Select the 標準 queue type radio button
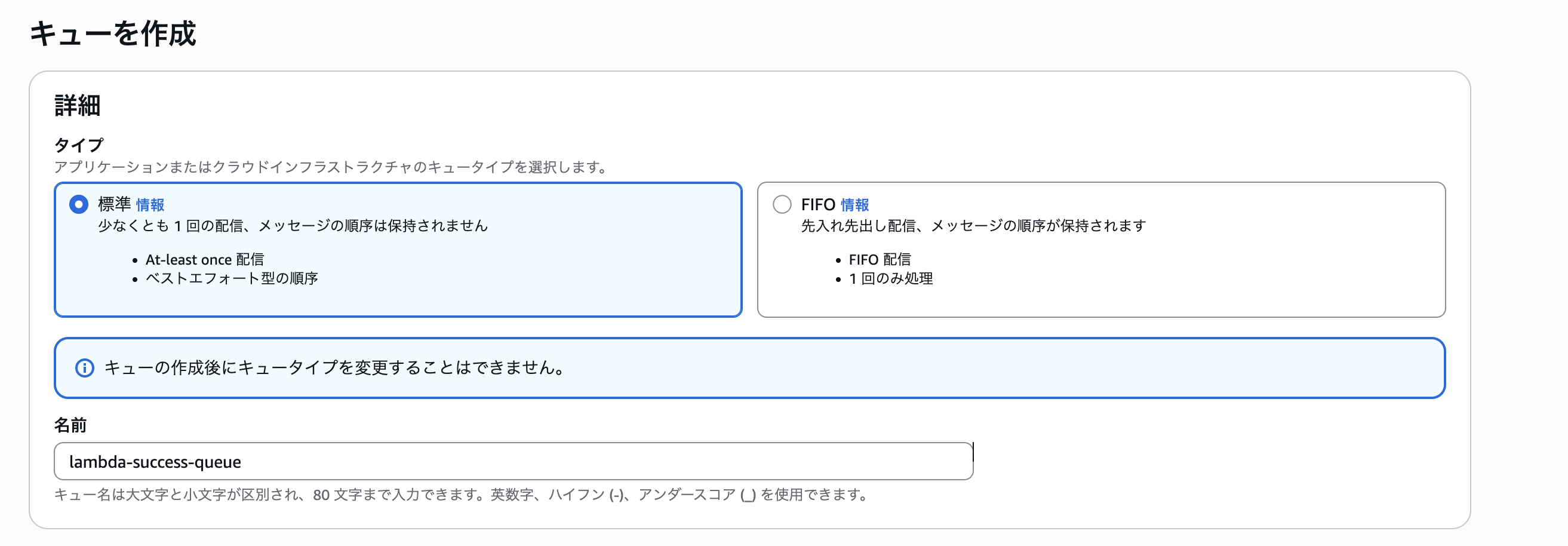 coord(79,205)
